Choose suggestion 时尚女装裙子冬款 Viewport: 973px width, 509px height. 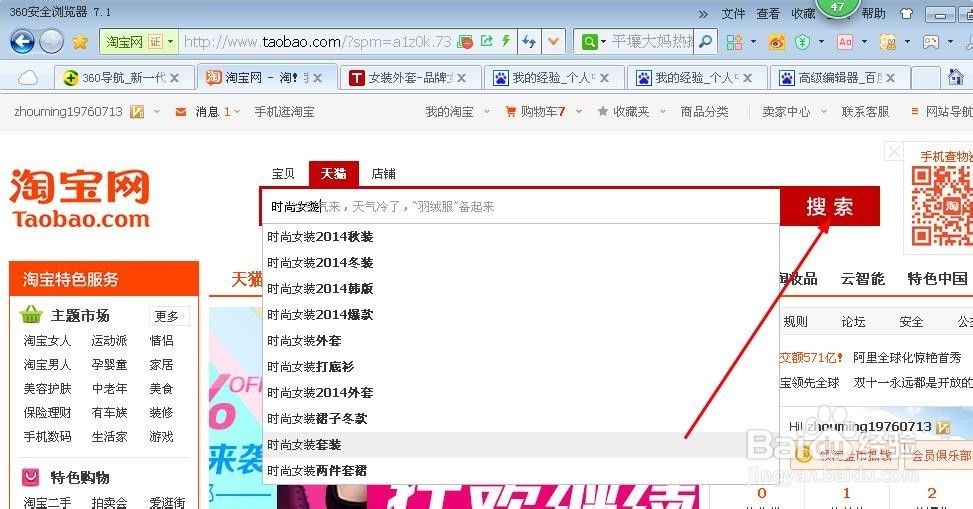[520, 419]
